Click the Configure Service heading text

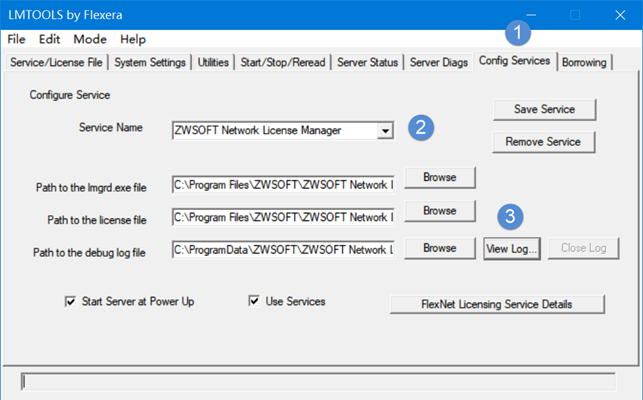70,95
